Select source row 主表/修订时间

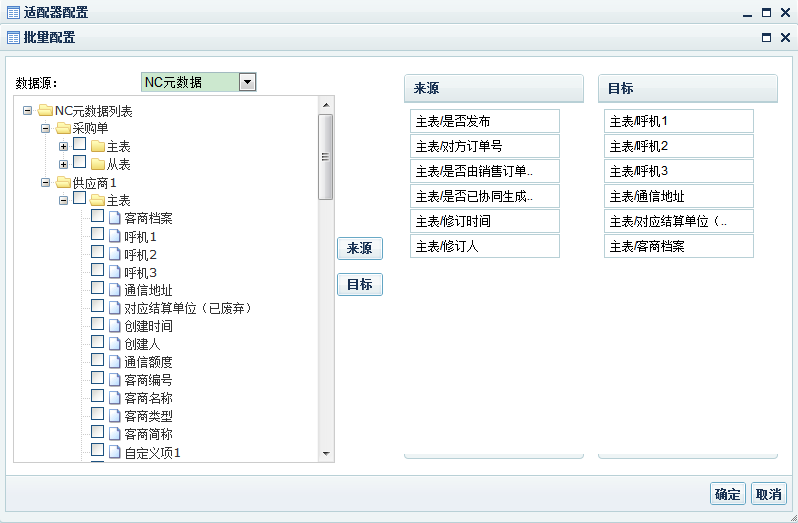click(x=484, y=221)
